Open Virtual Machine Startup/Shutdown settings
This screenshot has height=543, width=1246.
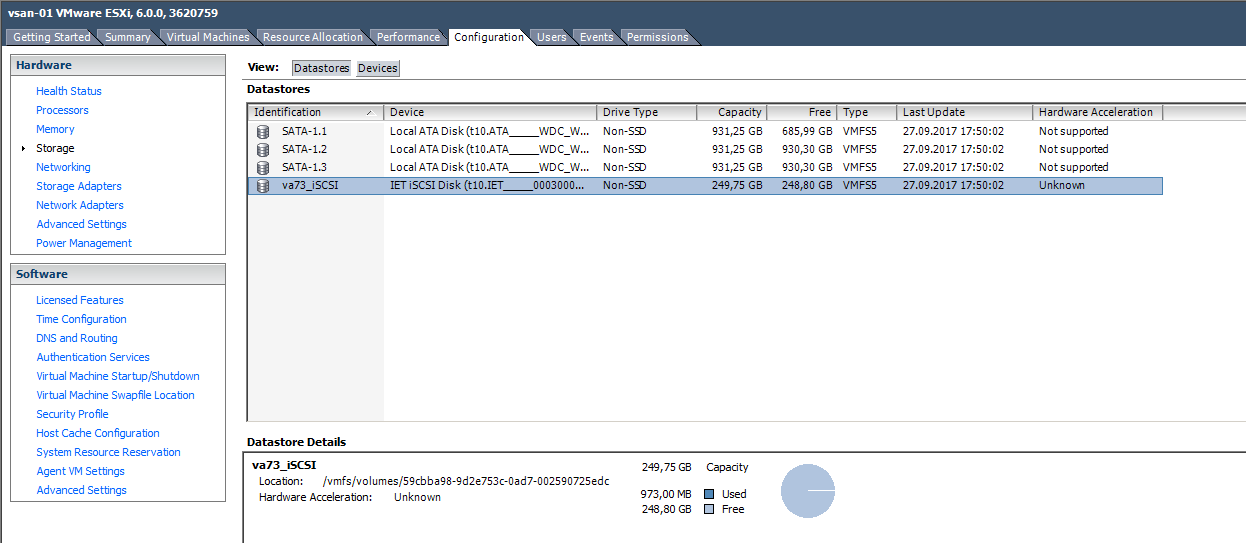point(118,376)
